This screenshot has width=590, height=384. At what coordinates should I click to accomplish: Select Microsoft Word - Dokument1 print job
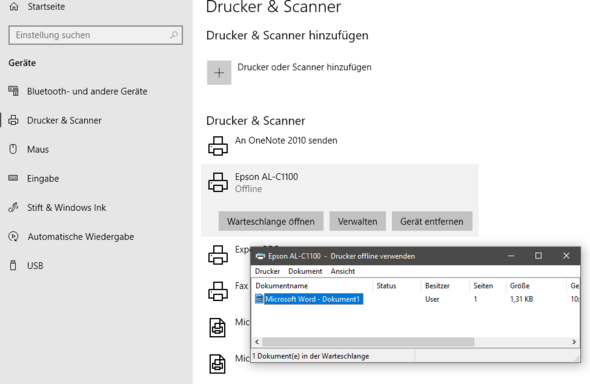(x=313, y=299)
